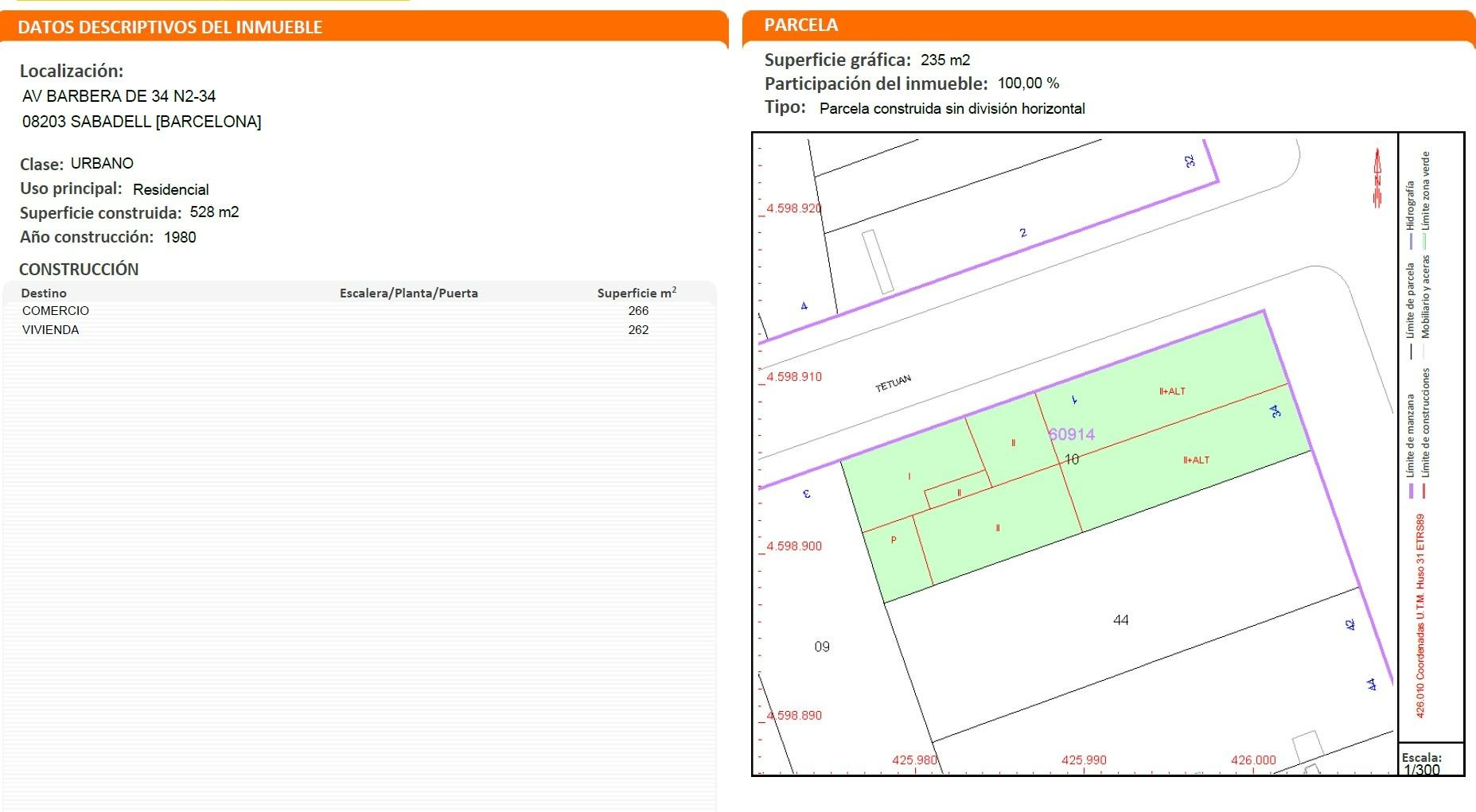Click parcel number 09 on the map
Screen dimensions: 1476x812
pyautogui.click(x=822, y=647)
